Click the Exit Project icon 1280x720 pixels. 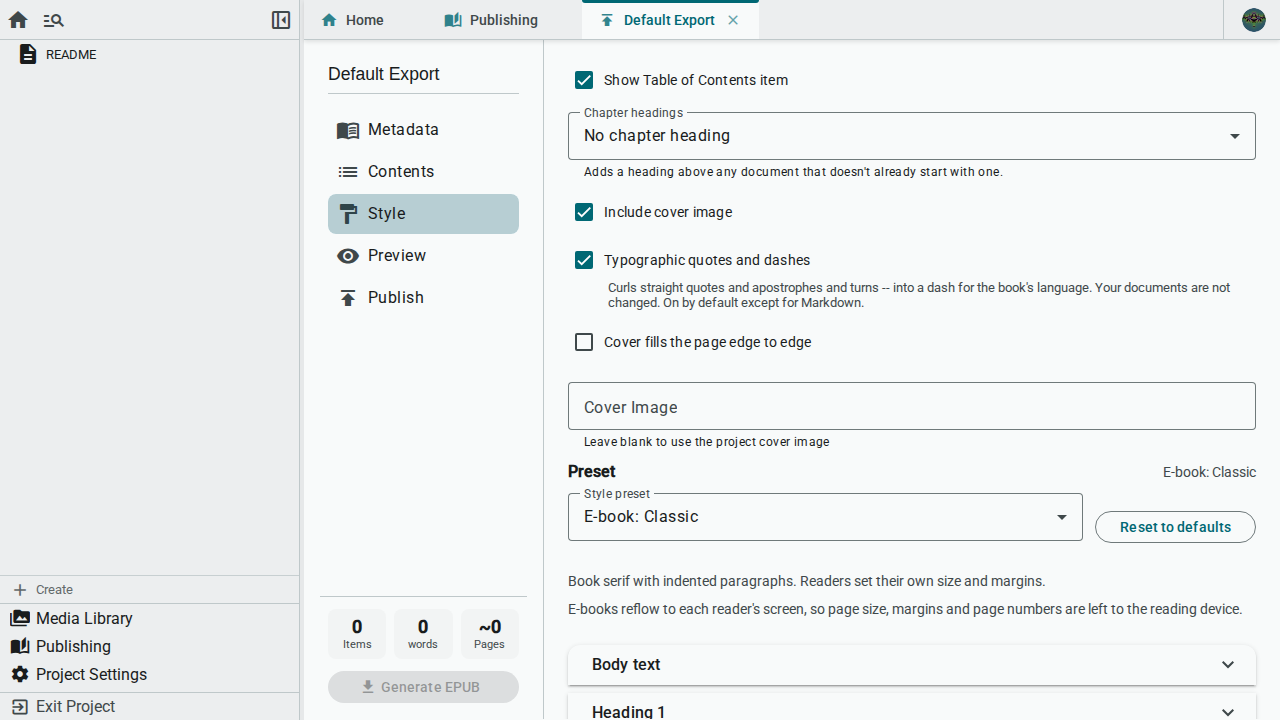[20, 706]
